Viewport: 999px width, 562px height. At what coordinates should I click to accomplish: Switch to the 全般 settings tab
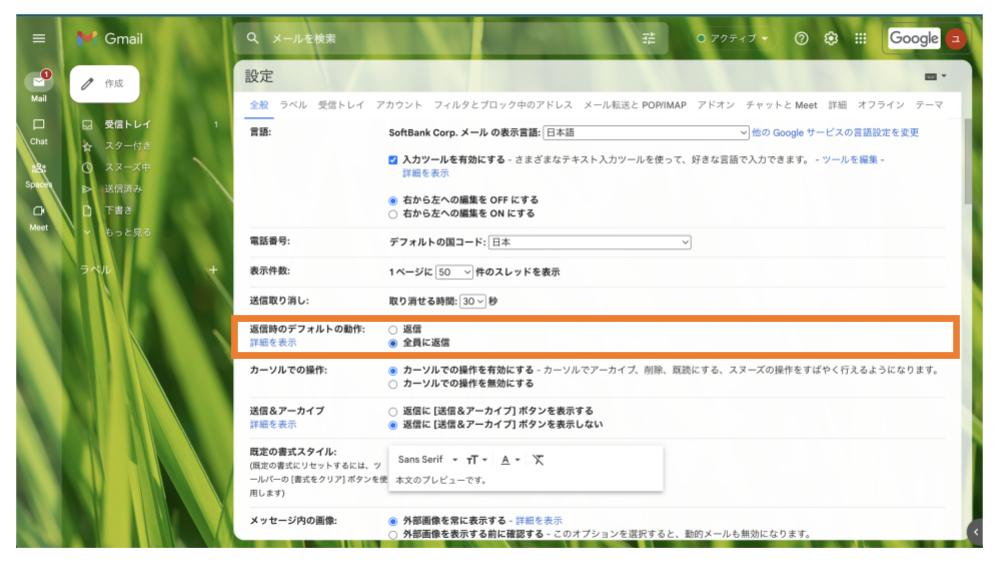(x=259, y=105)
